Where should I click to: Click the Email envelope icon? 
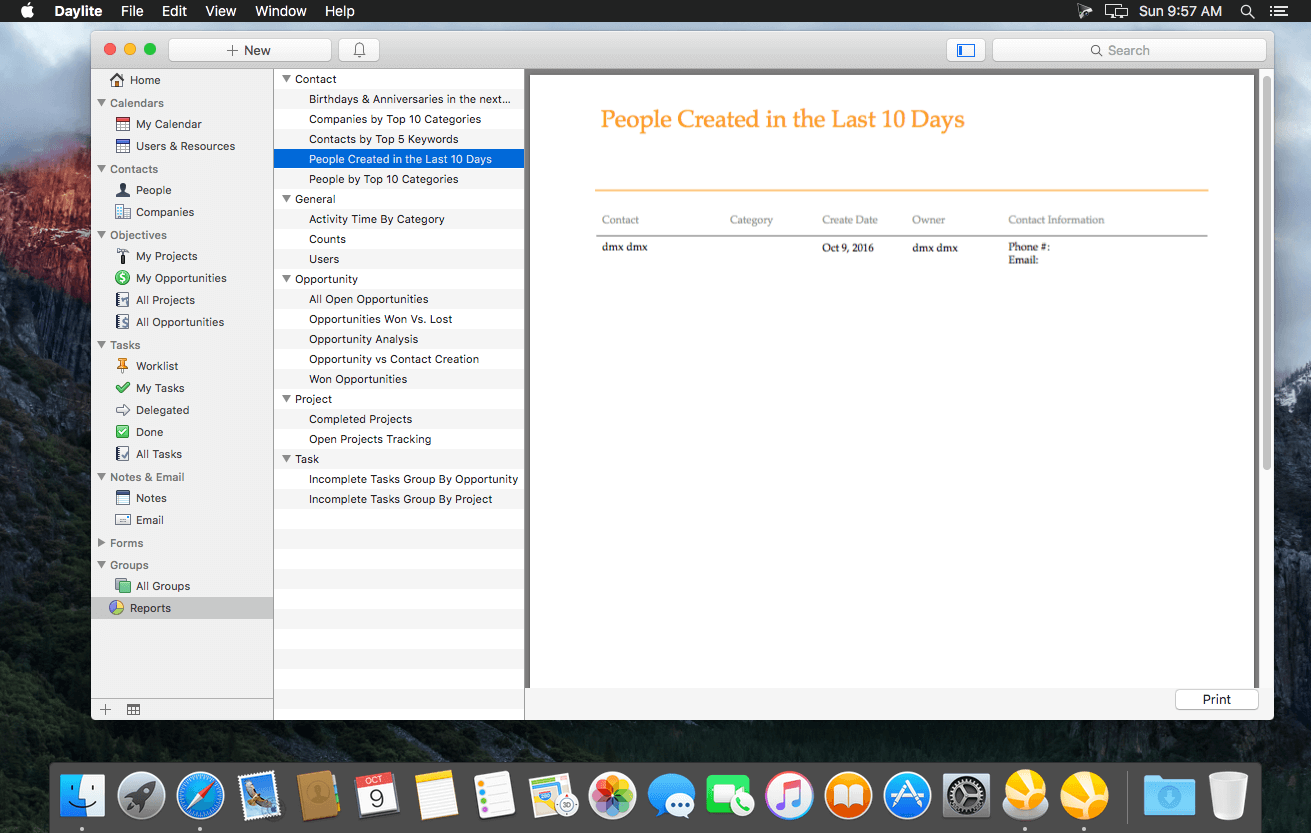(123, 520)
